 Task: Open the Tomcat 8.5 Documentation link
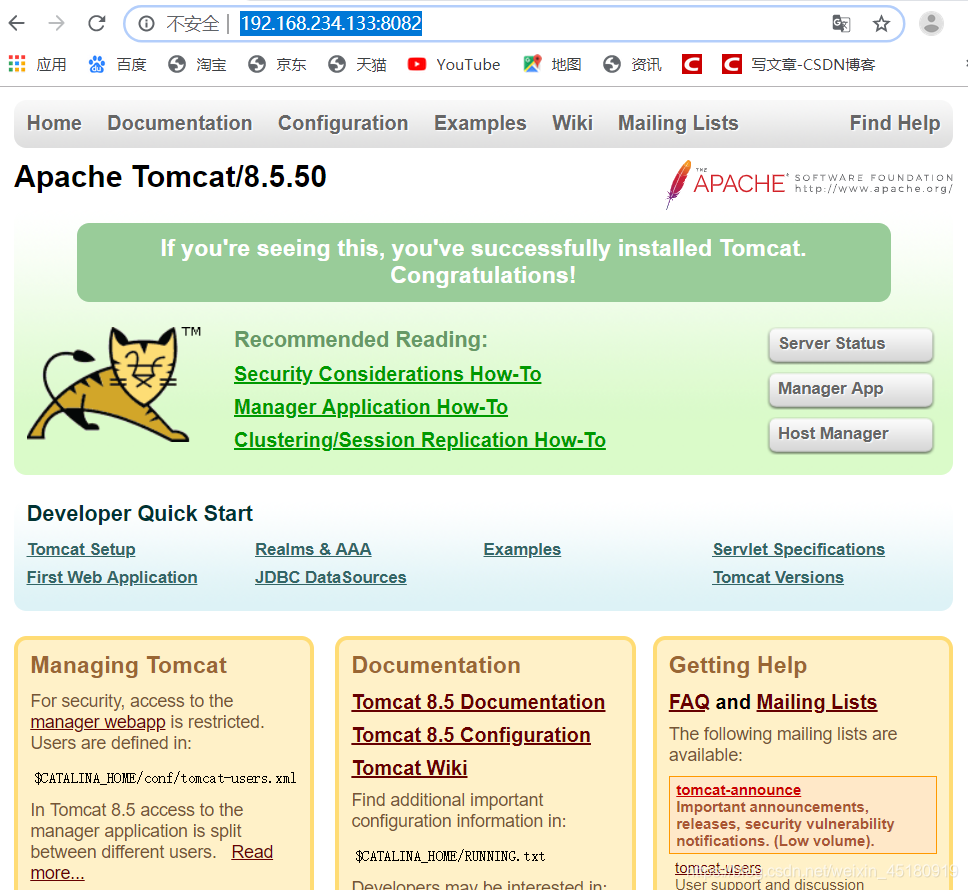478,702
